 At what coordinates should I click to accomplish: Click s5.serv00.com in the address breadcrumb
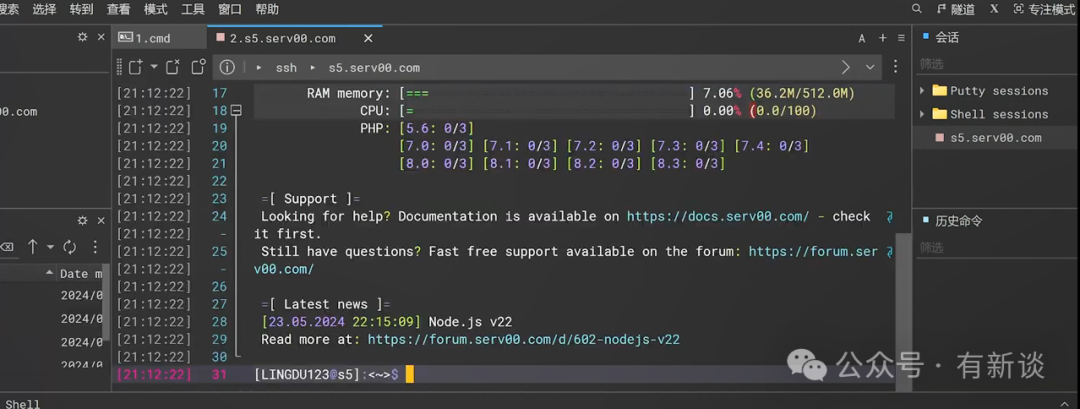click(374, 67)
